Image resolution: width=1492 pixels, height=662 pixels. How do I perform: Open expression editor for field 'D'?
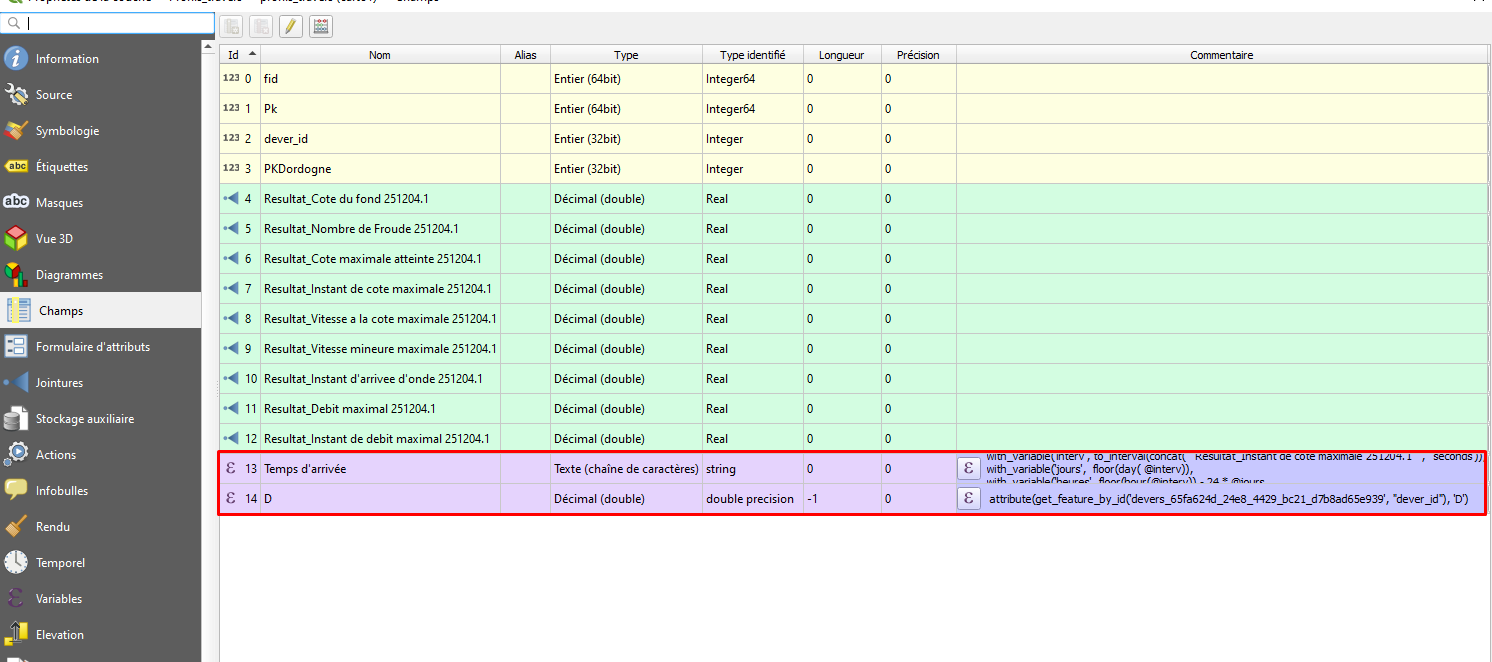[967, 498]
